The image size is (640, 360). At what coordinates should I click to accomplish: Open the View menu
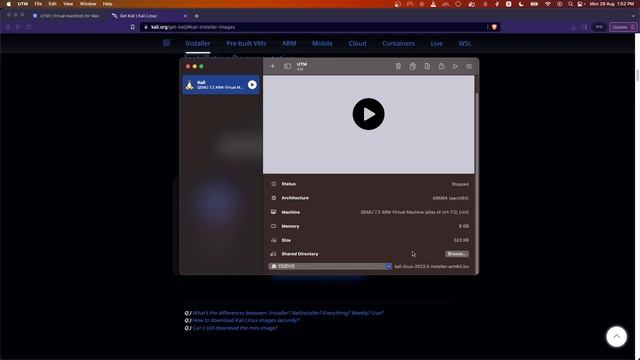68,4
